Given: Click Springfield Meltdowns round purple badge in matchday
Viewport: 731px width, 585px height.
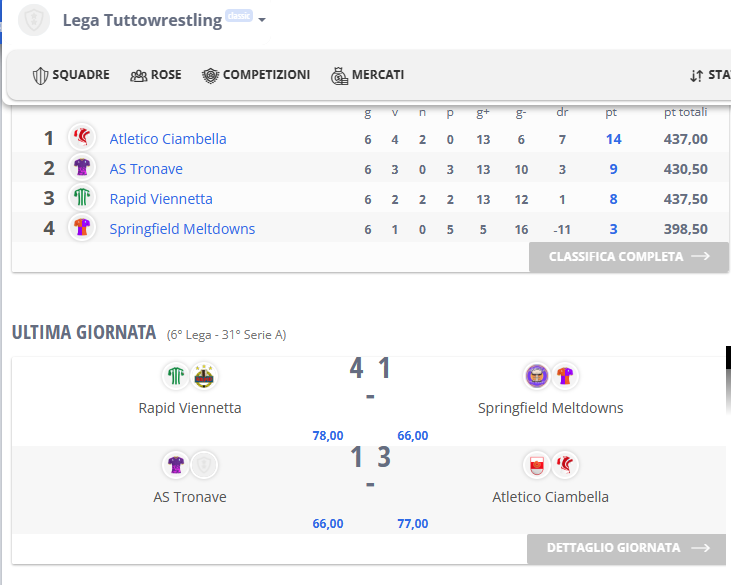Looking at the screenshot, I should coord(537,376).
